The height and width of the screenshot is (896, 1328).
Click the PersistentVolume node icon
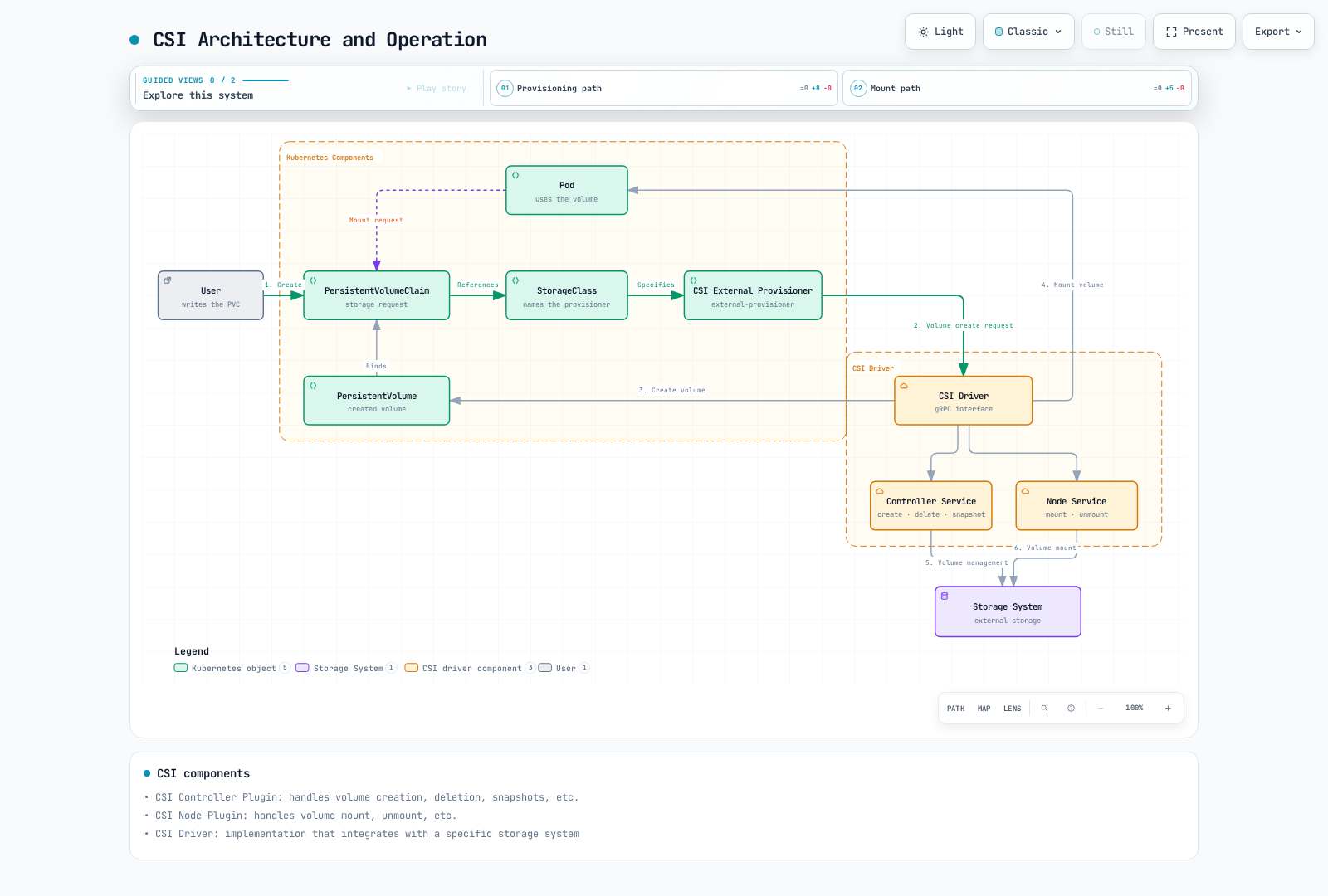313,386
